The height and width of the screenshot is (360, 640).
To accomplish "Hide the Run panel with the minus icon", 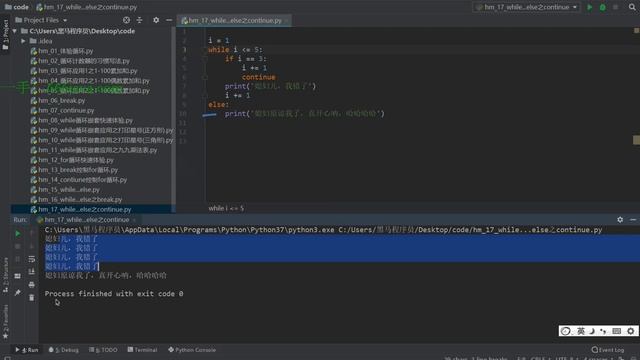I will pos(633,220).
